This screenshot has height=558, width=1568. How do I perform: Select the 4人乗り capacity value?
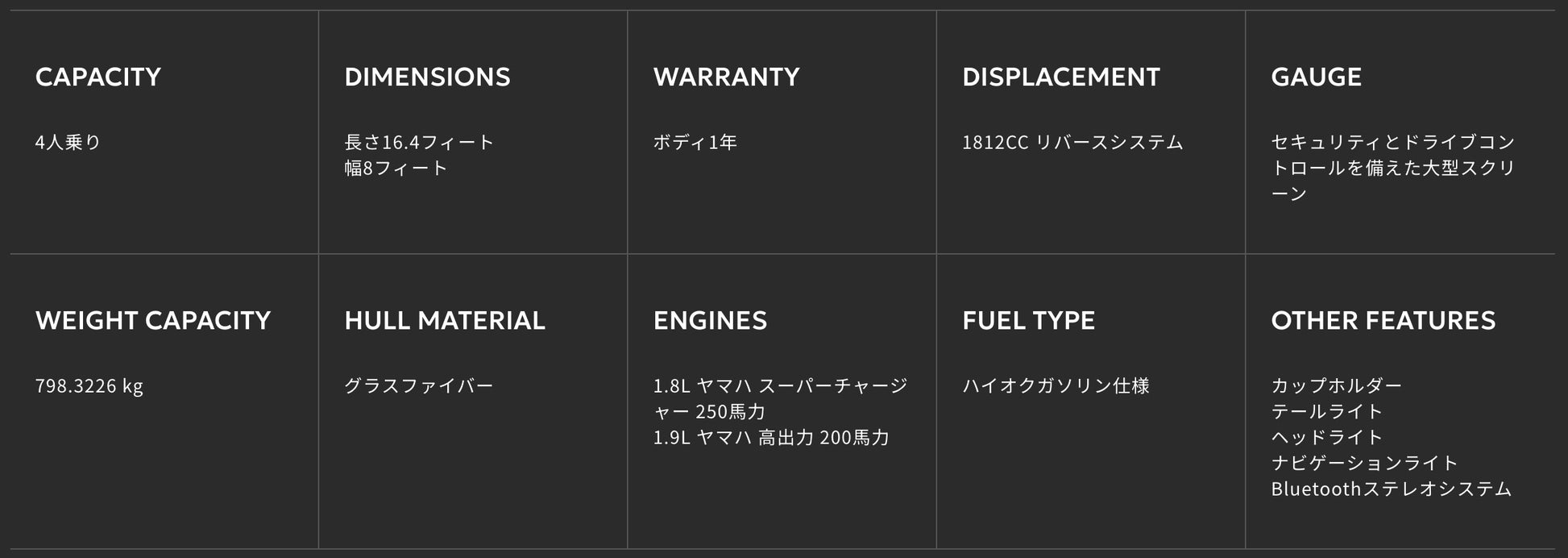[68, 142]
